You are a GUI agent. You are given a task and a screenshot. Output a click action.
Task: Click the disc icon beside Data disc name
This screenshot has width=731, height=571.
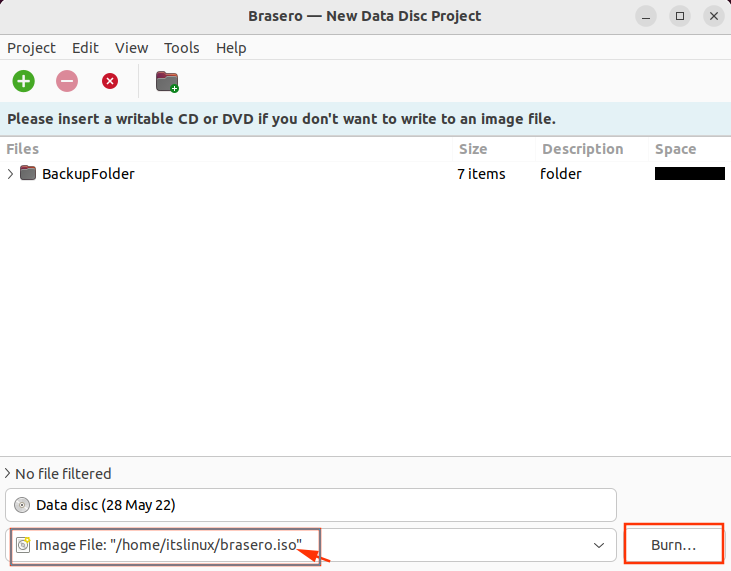coord(22,505)
